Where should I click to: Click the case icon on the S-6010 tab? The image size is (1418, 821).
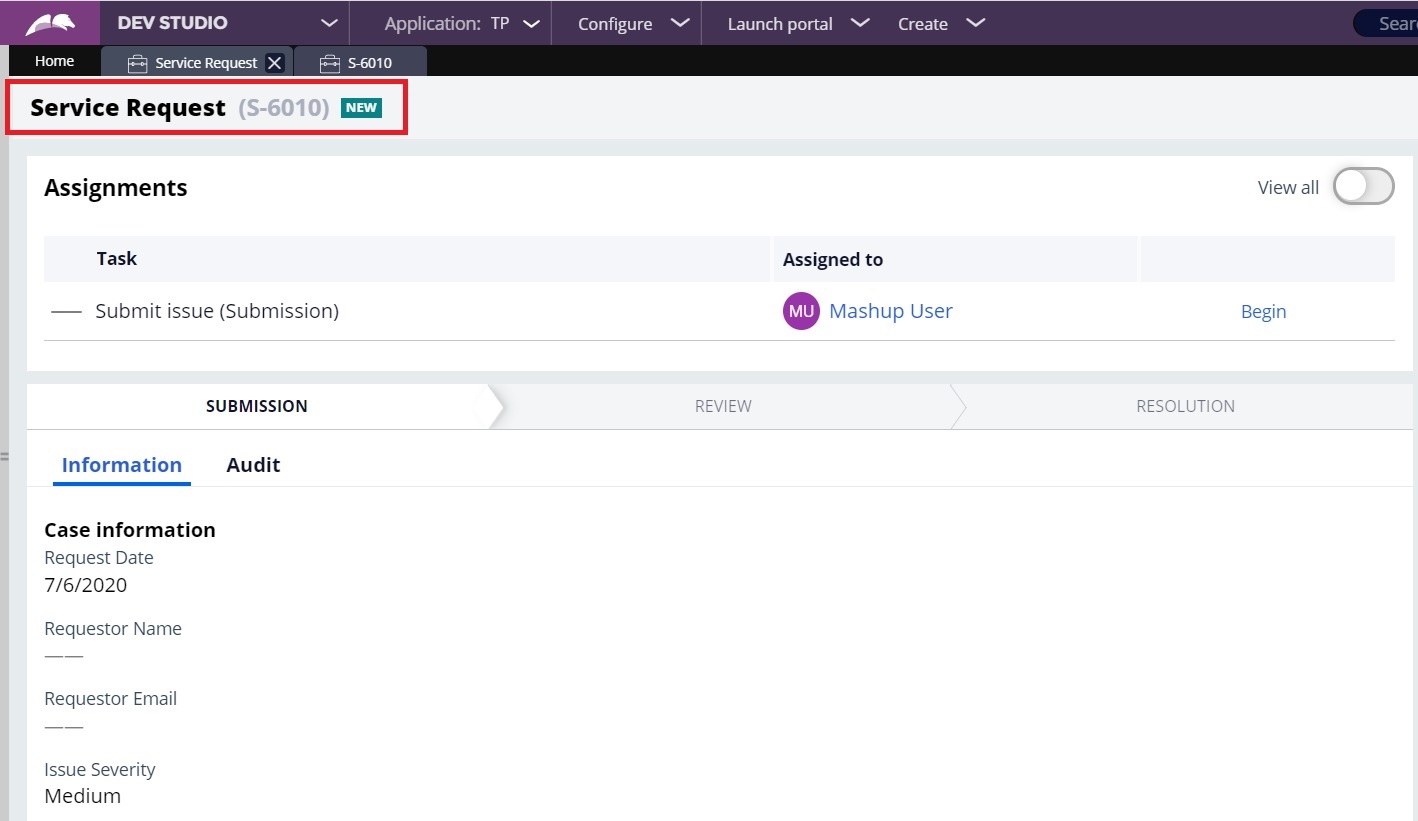pos(330,62)
